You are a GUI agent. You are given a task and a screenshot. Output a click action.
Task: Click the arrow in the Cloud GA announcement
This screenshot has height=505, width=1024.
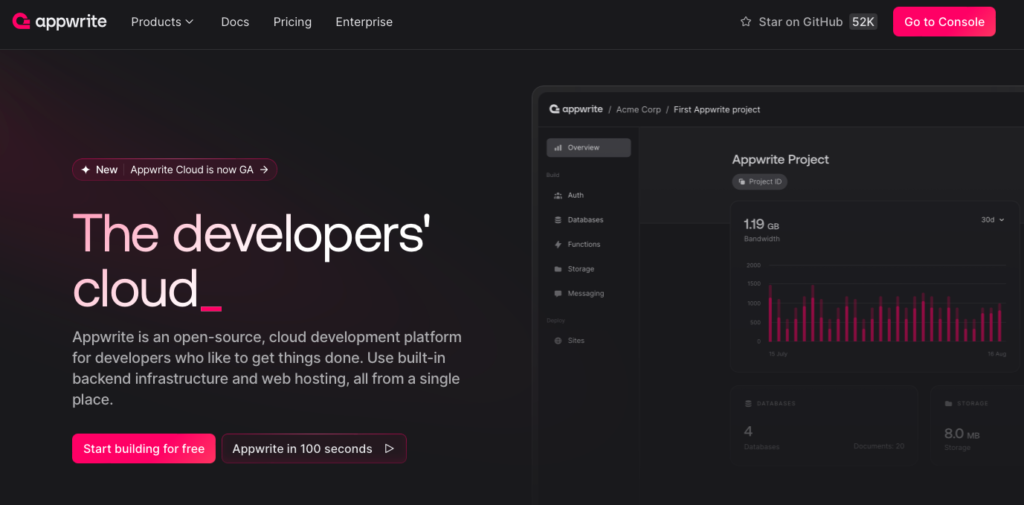pyautogui.click(x=264, y=170)
